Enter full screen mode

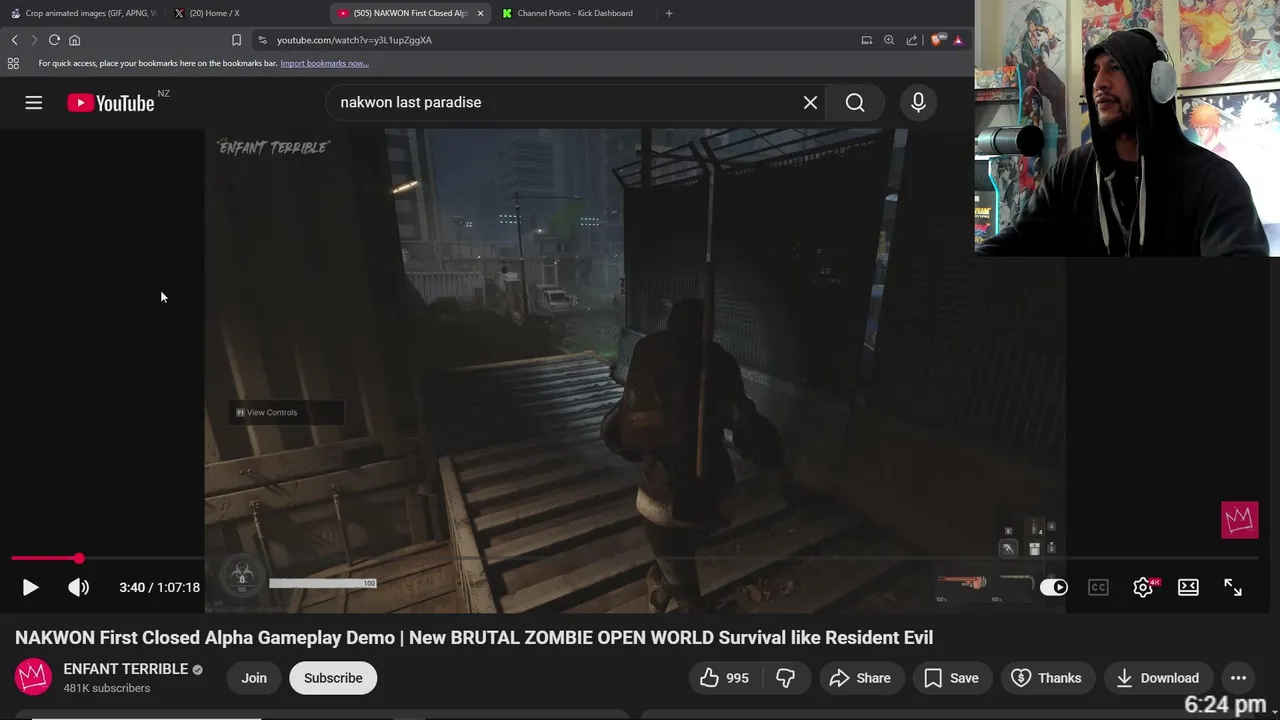pos(1233,587)
